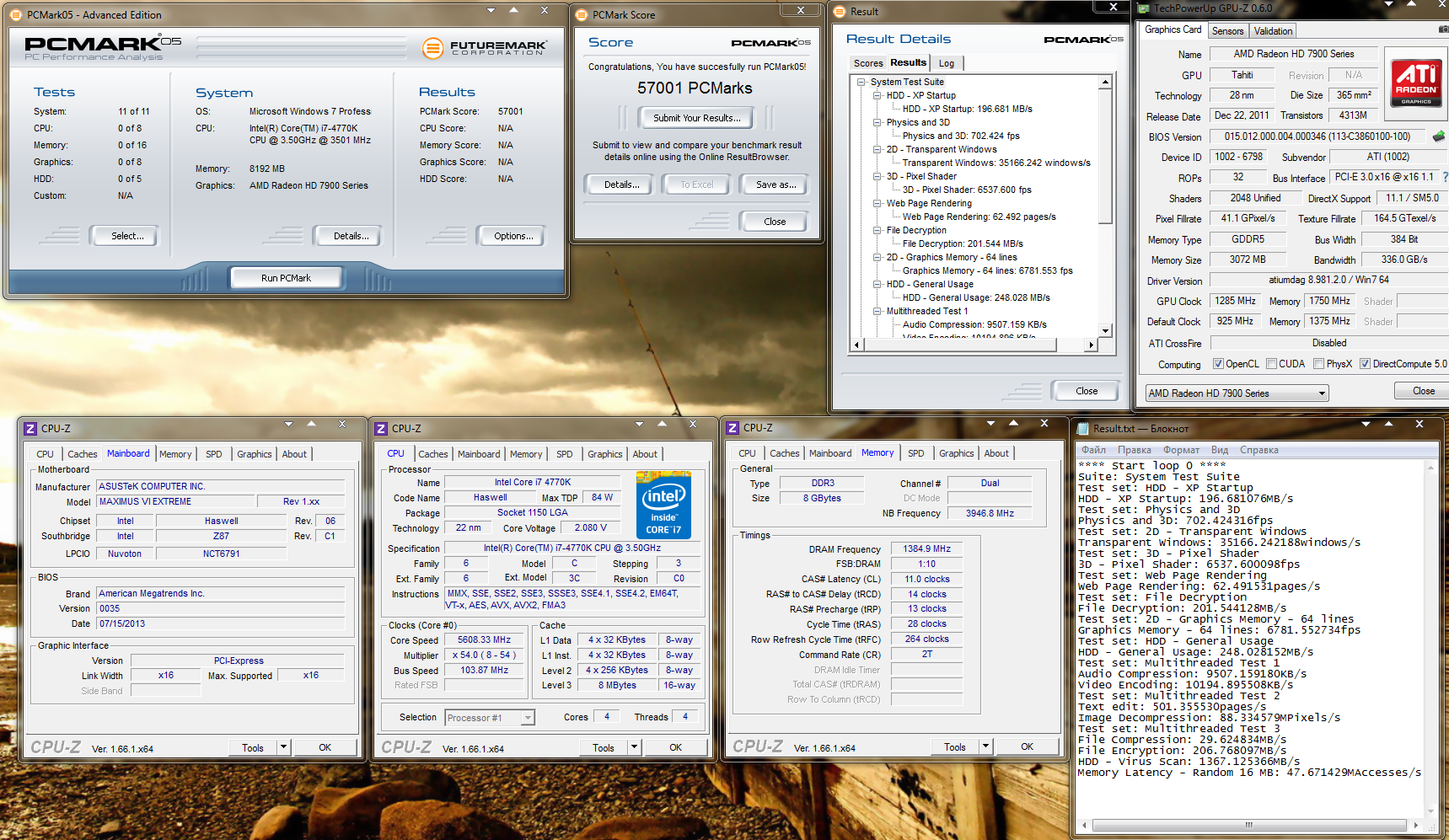Click the BIOS save-to-file chip icon in GPU-Z

[x=1439, y=136]
